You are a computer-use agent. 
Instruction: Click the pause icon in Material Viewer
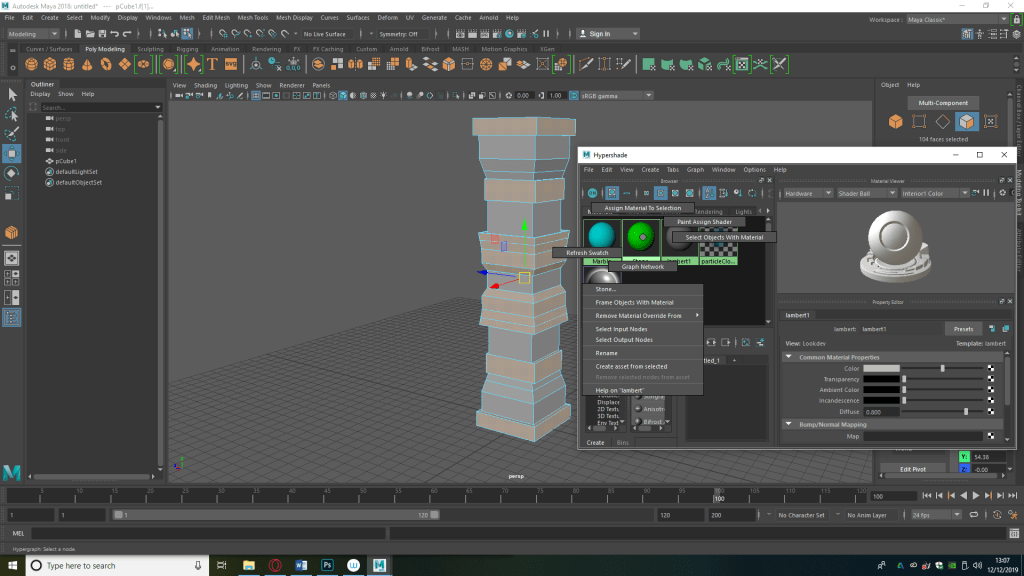986,193
